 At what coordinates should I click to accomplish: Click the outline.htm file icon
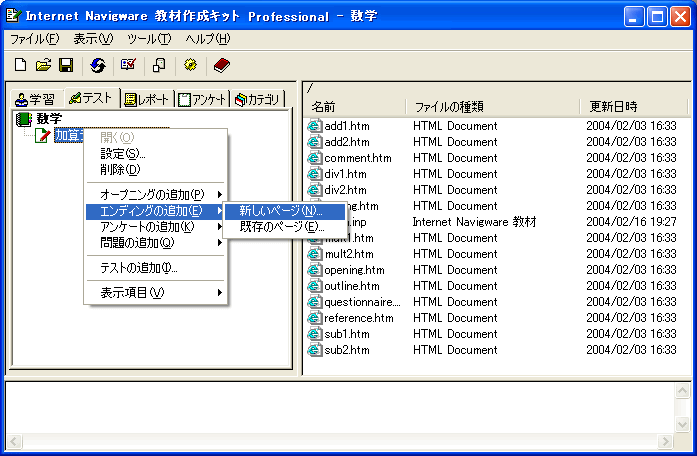pyautogui.click(x=314, y=286)
